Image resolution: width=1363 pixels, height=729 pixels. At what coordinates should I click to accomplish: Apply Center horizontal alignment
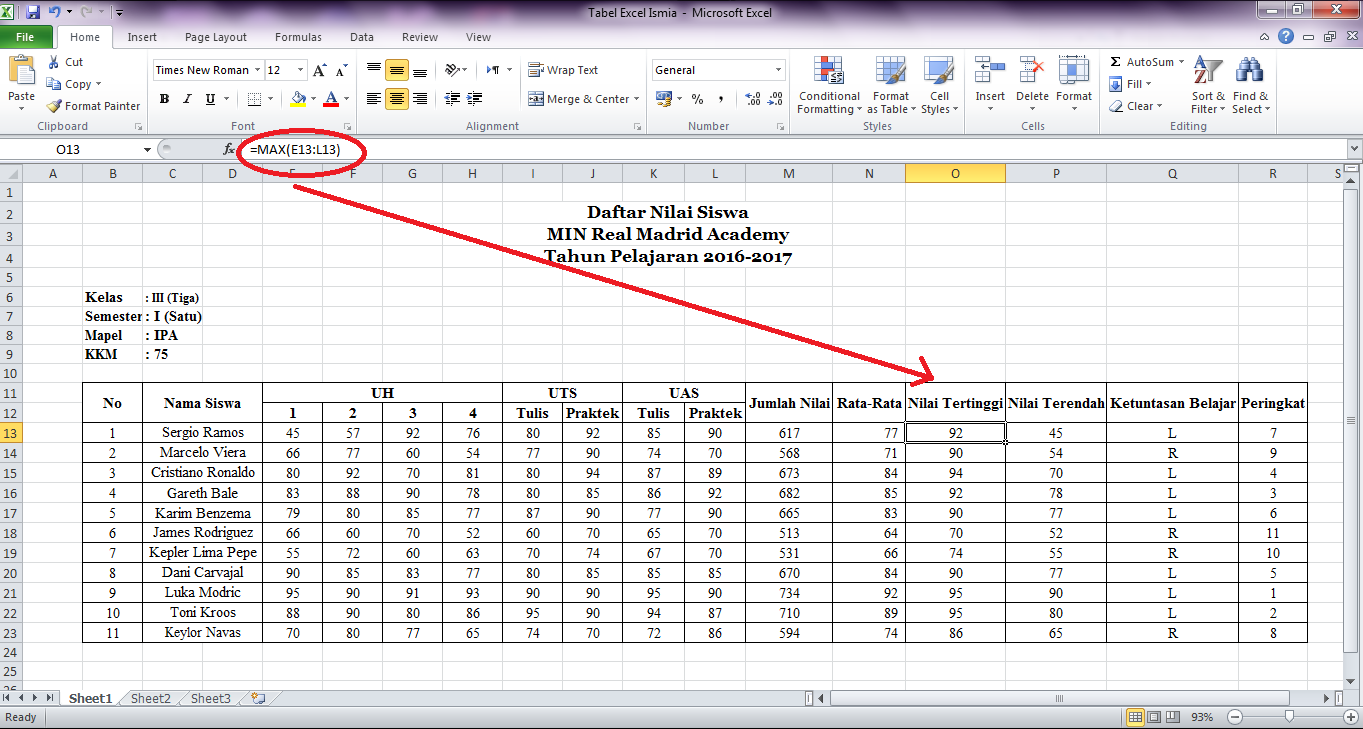pos(397,99)
